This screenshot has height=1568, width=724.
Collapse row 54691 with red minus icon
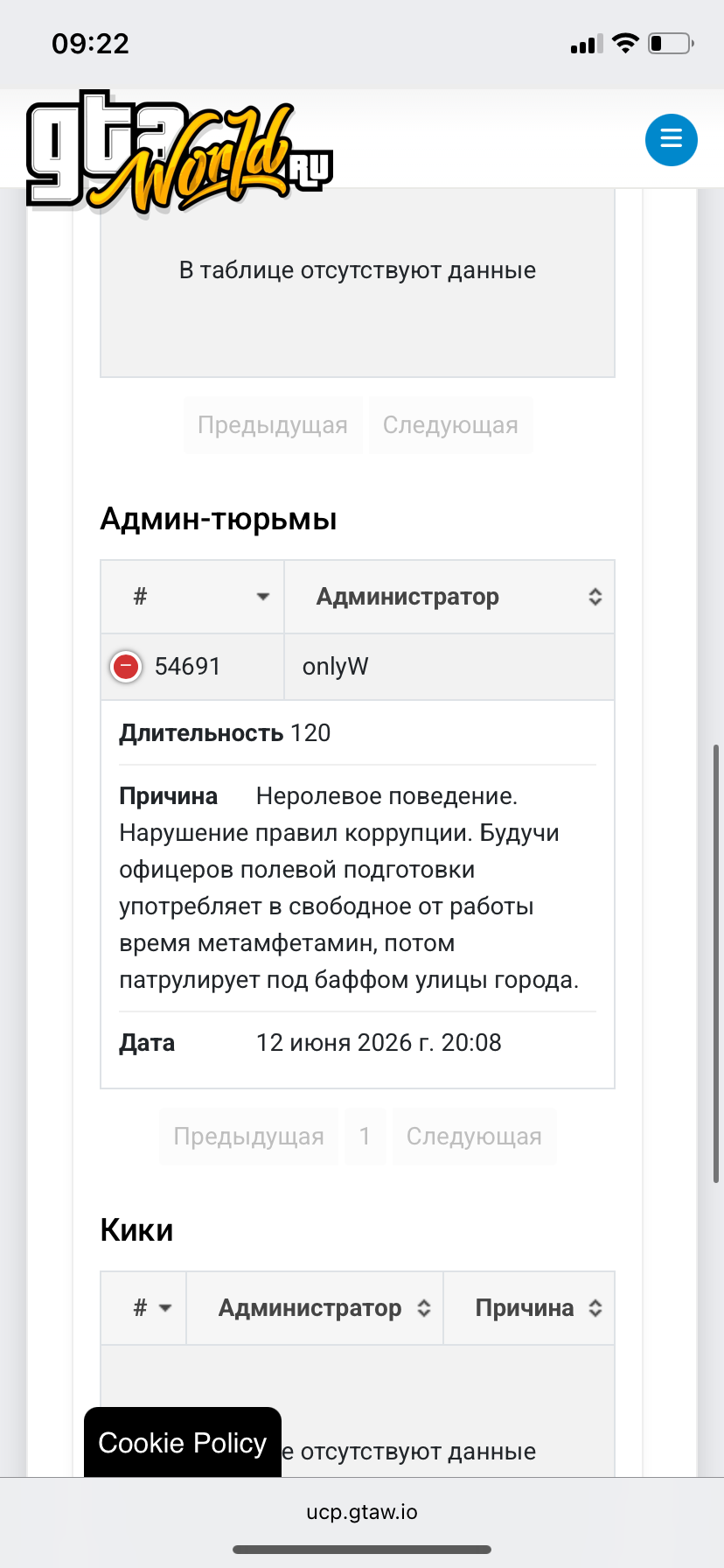(x=126, y=667)
